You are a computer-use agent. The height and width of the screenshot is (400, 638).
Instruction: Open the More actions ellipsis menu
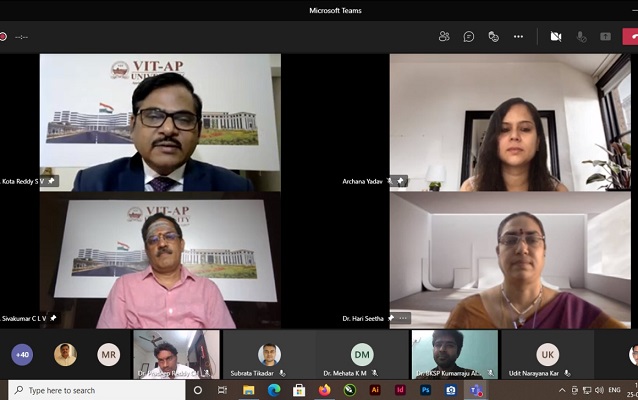point(518,36)
